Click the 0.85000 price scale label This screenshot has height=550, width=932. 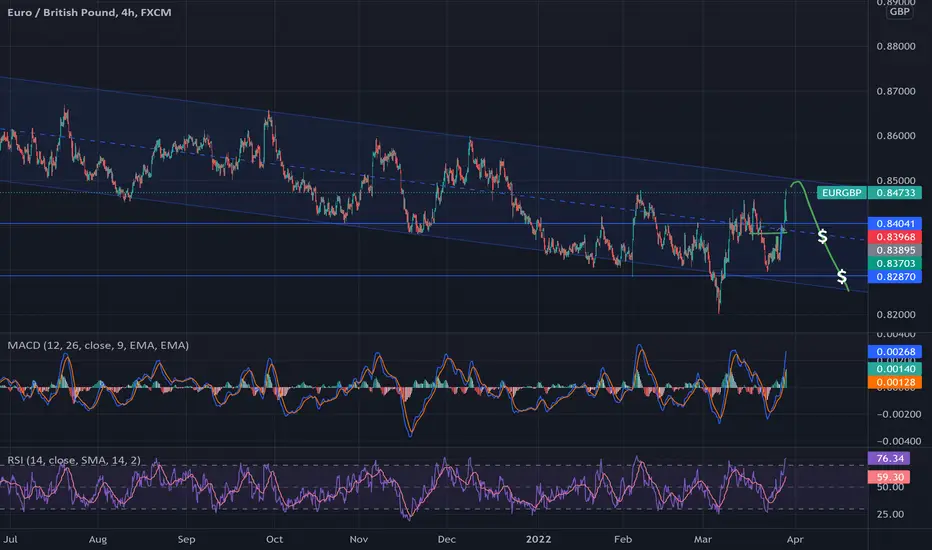pos(896,180)
